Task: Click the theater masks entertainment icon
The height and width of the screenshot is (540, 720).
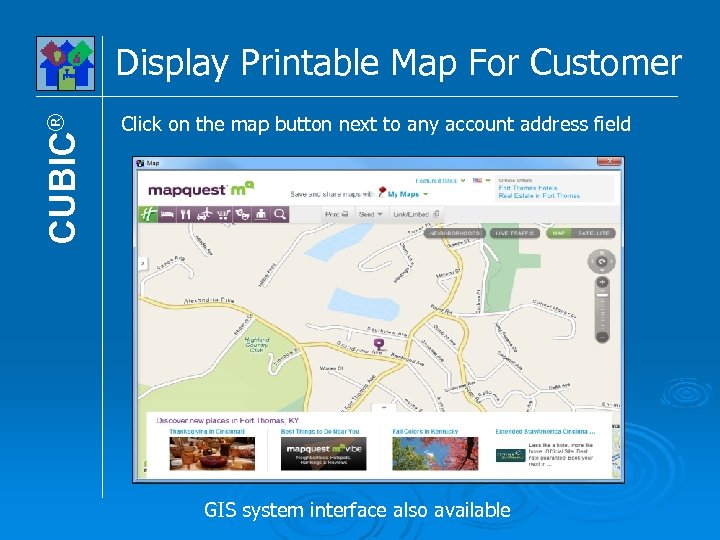Action: (x=242, y=214)
